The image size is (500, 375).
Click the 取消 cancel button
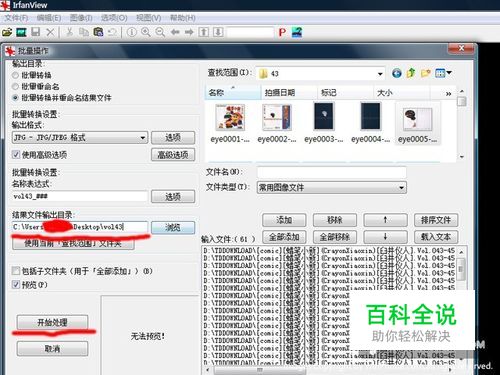point(52,349)
